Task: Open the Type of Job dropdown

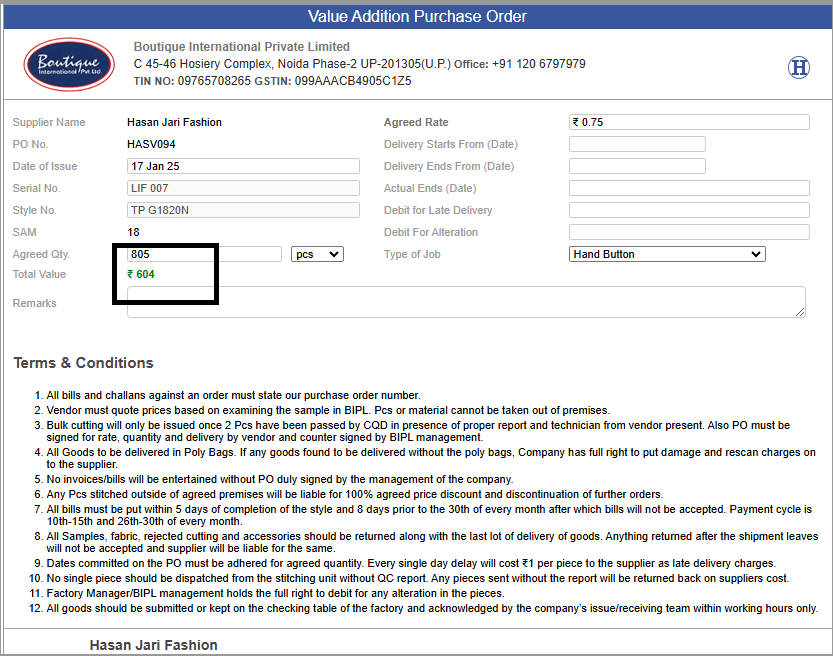Action: coord(667,254)
